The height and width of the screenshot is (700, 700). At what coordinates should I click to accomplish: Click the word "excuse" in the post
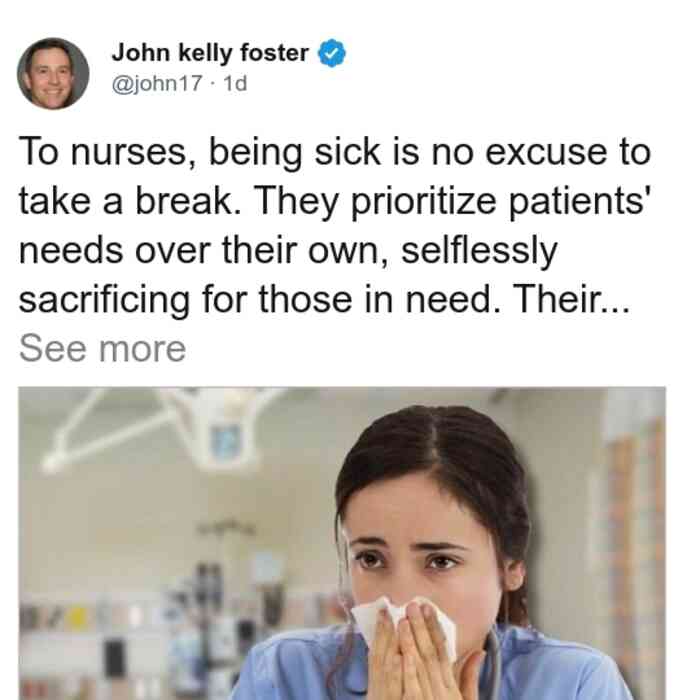pyautogui.click(x=546, y=153)
